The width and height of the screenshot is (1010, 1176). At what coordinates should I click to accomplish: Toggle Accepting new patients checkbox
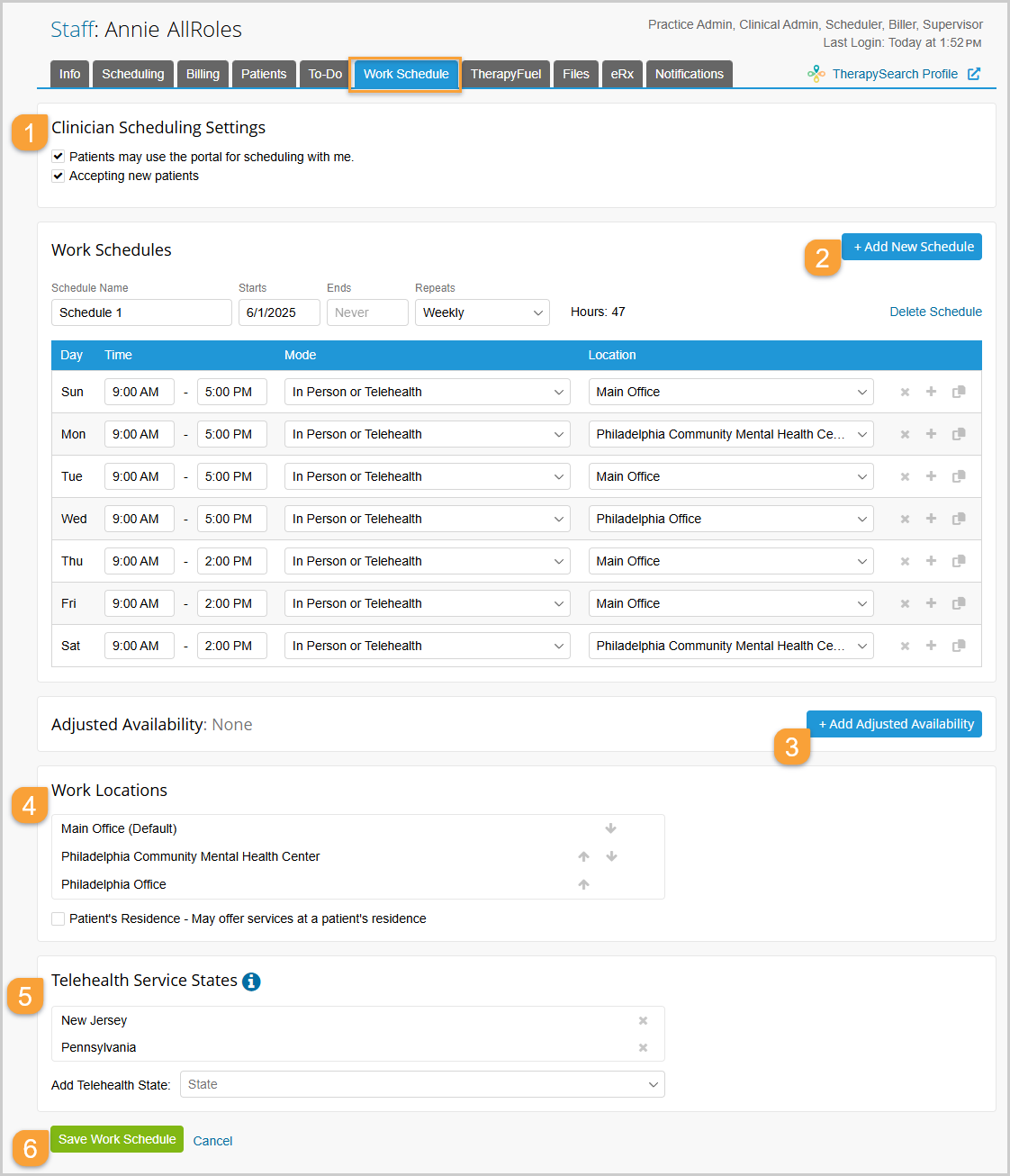click(x=59, y=176)
